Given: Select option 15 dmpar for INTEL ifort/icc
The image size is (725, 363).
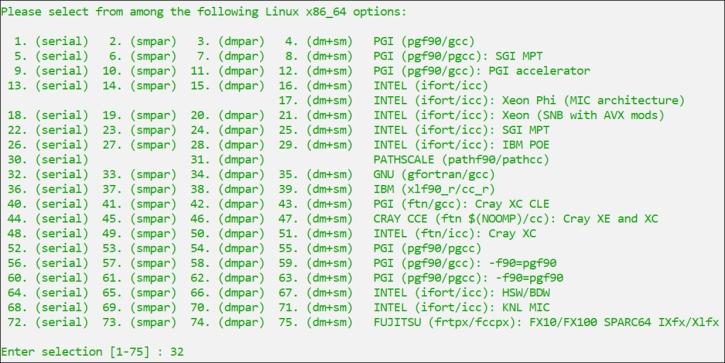Looking at the screenshot, I should pos(227,86).
